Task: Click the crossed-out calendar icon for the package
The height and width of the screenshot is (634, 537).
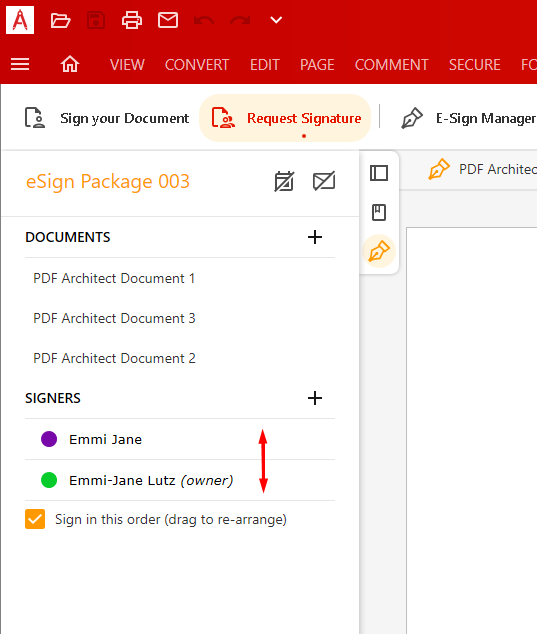Action: coord(284,181)
